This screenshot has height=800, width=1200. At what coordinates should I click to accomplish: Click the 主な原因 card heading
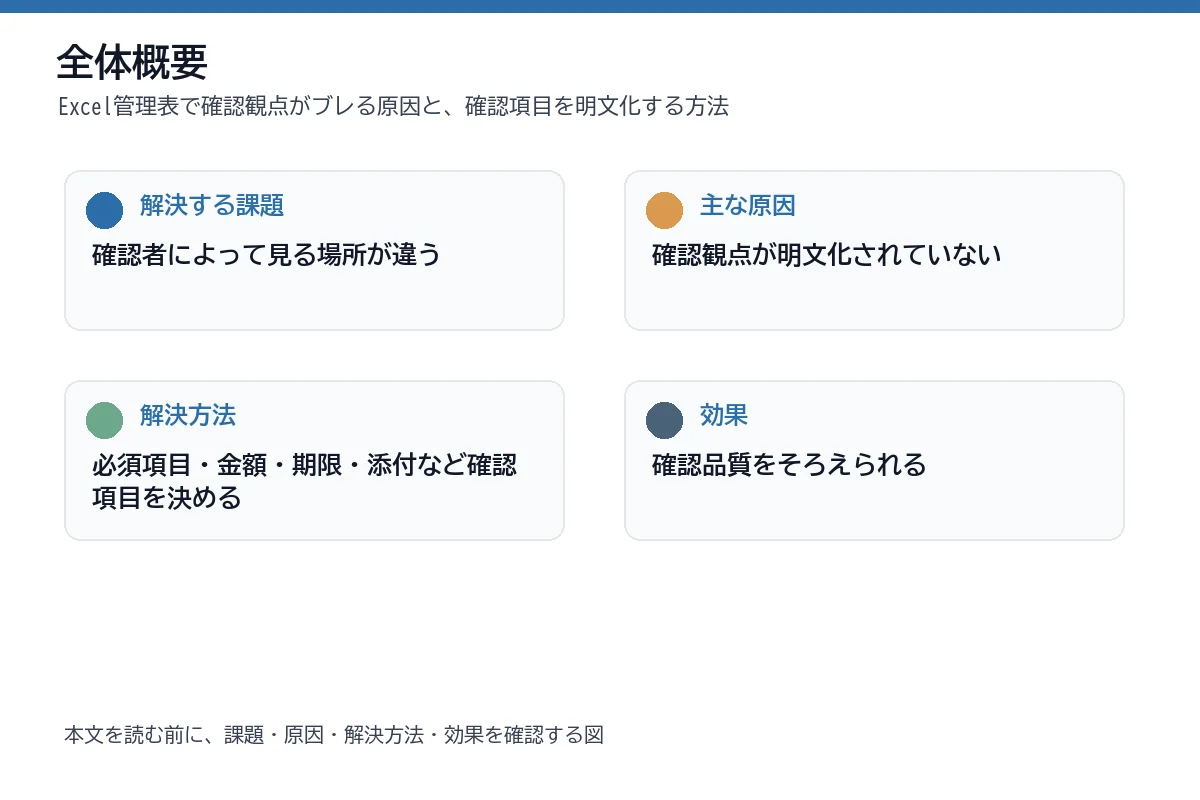pos(748,206)
